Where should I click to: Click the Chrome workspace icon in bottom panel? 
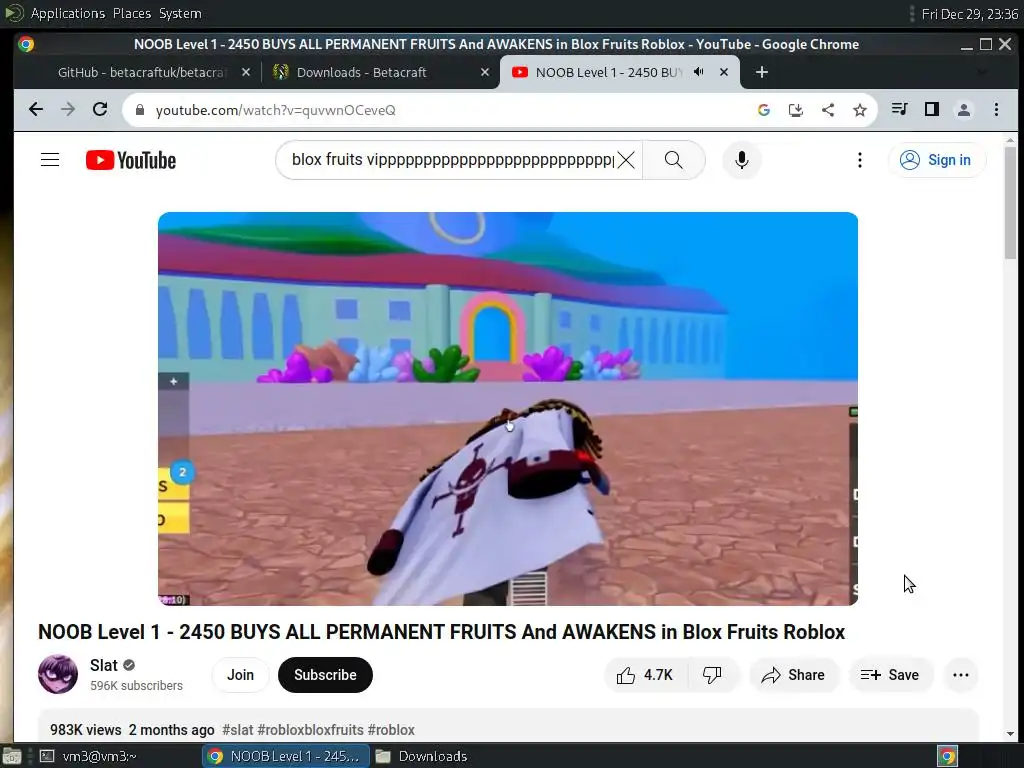coord(948,756)
